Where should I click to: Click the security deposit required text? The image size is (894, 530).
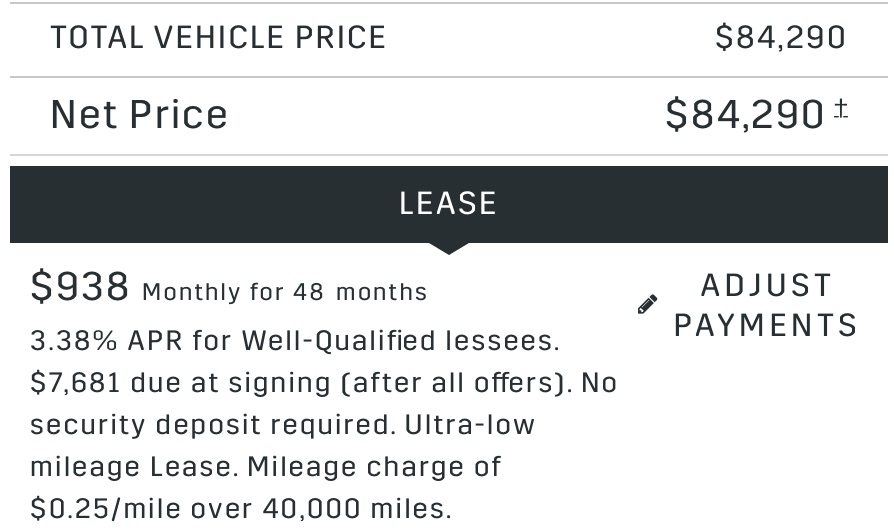[x=213, y=425]
